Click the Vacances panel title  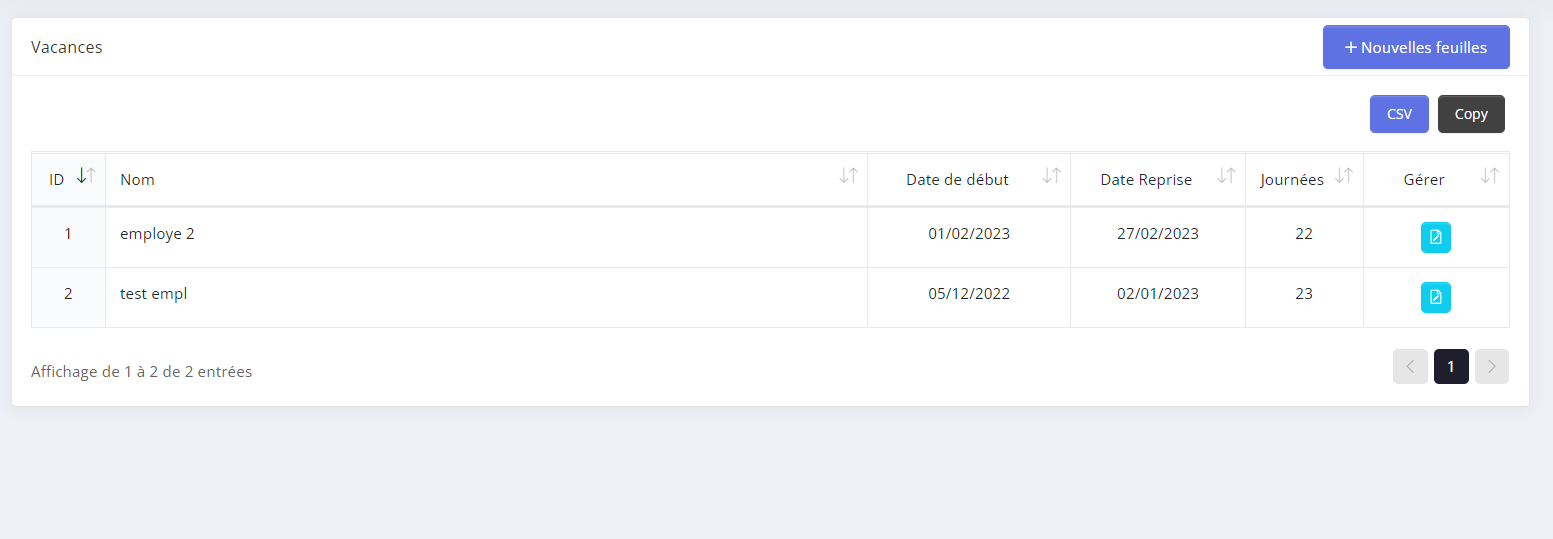pyautogui.click(x=67, y=47)
